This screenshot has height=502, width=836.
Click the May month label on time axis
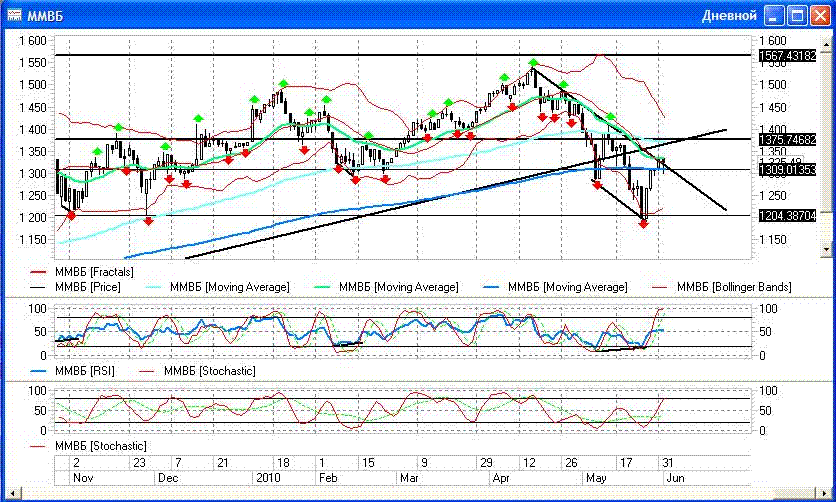click(596, 477)
